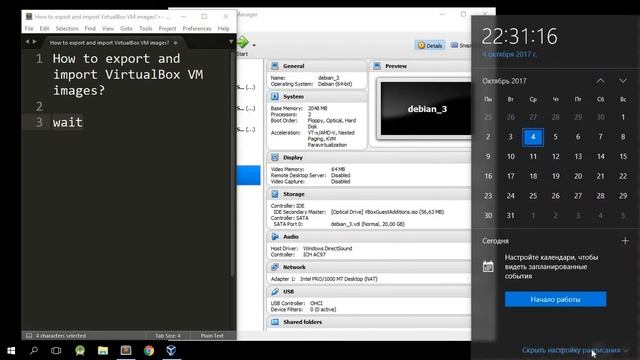Open Tools menu in Sublime Text
The width and height of the screenshot is (640, 360).
click(x=145, y=29)
